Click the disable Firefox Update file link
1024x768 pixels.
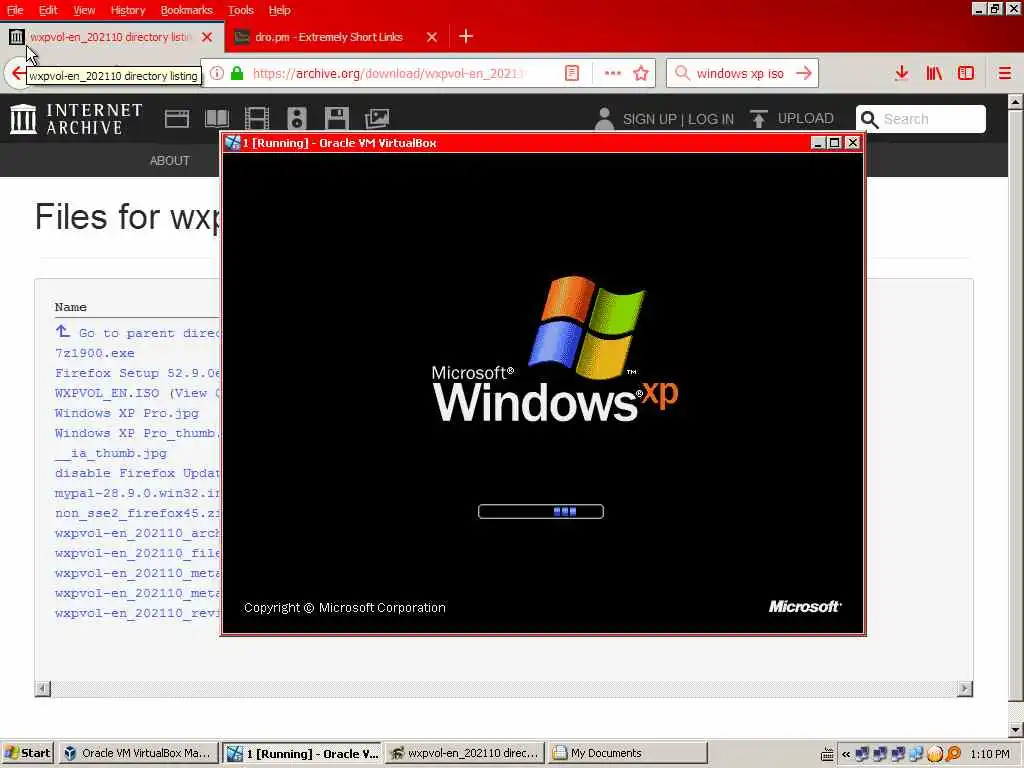[x=138, y=473]
